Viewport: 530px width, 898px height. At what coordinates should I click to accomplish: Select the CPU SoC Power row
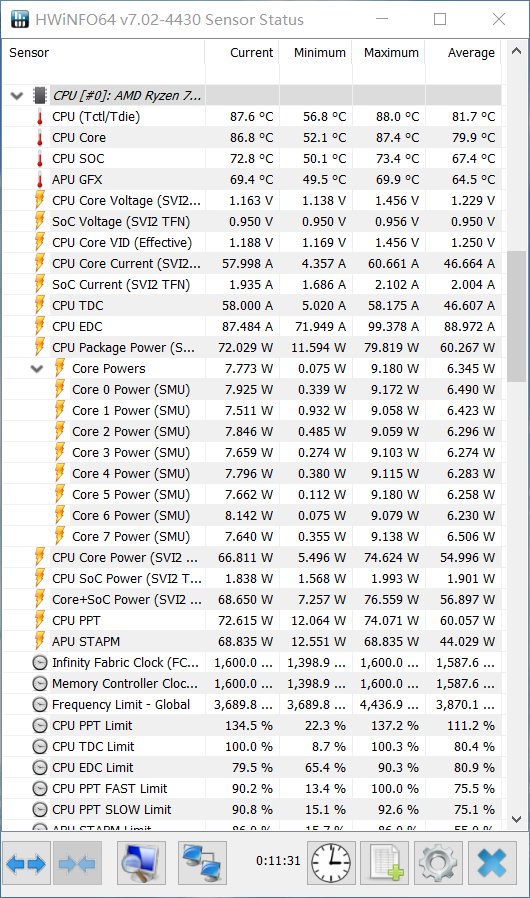(x=252, y=578)
